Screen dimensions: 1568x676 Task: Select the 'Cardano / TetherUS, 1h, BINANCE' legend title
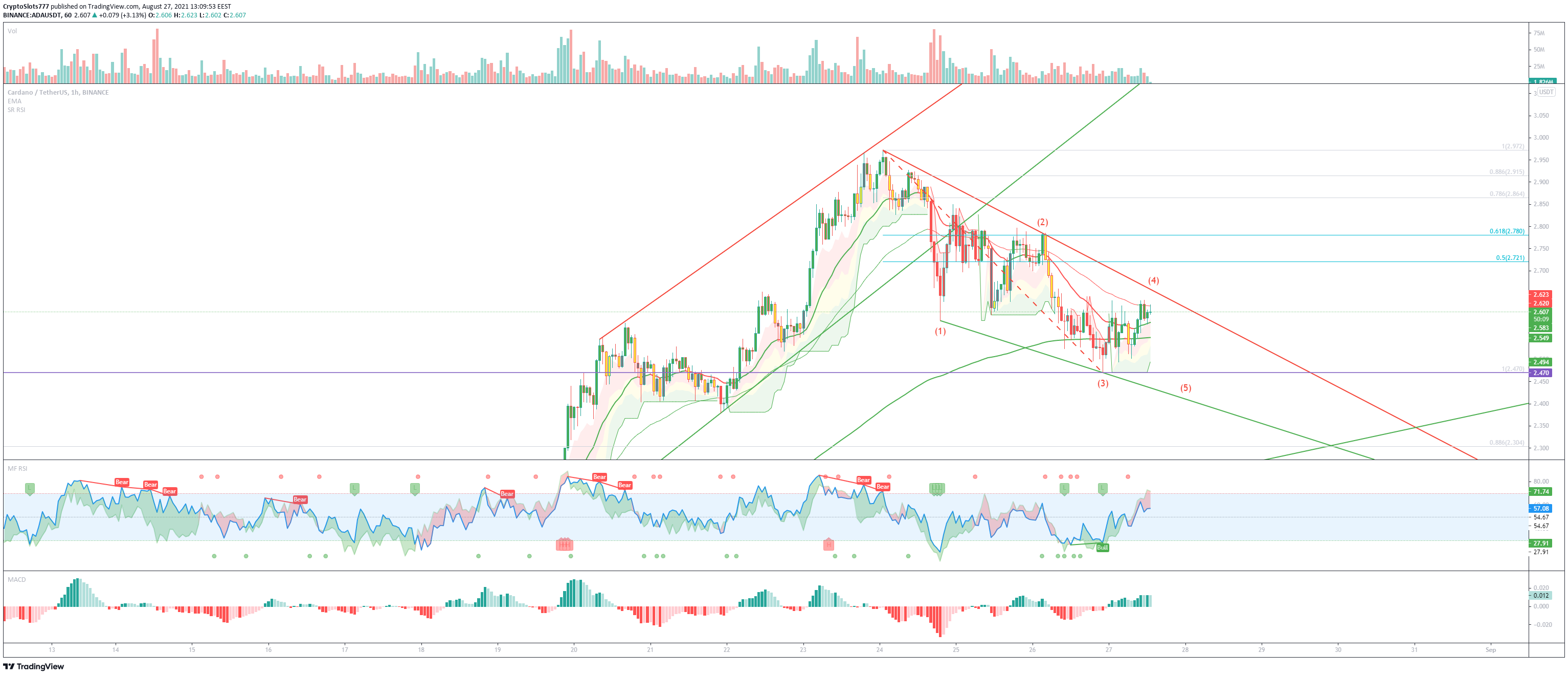58,93
